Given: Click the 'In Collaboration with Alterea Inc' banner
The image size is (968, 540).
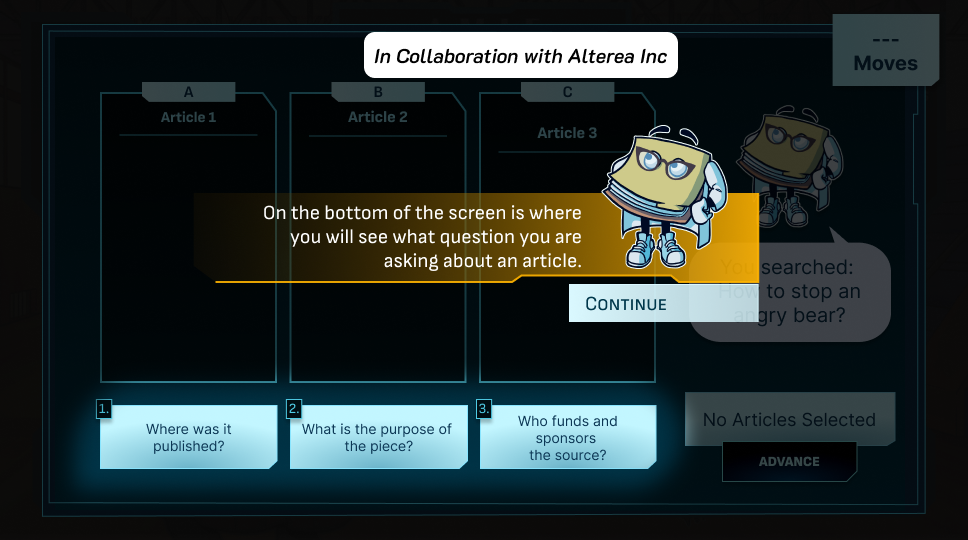Looking at the screenshot, I should coord(520,57).
